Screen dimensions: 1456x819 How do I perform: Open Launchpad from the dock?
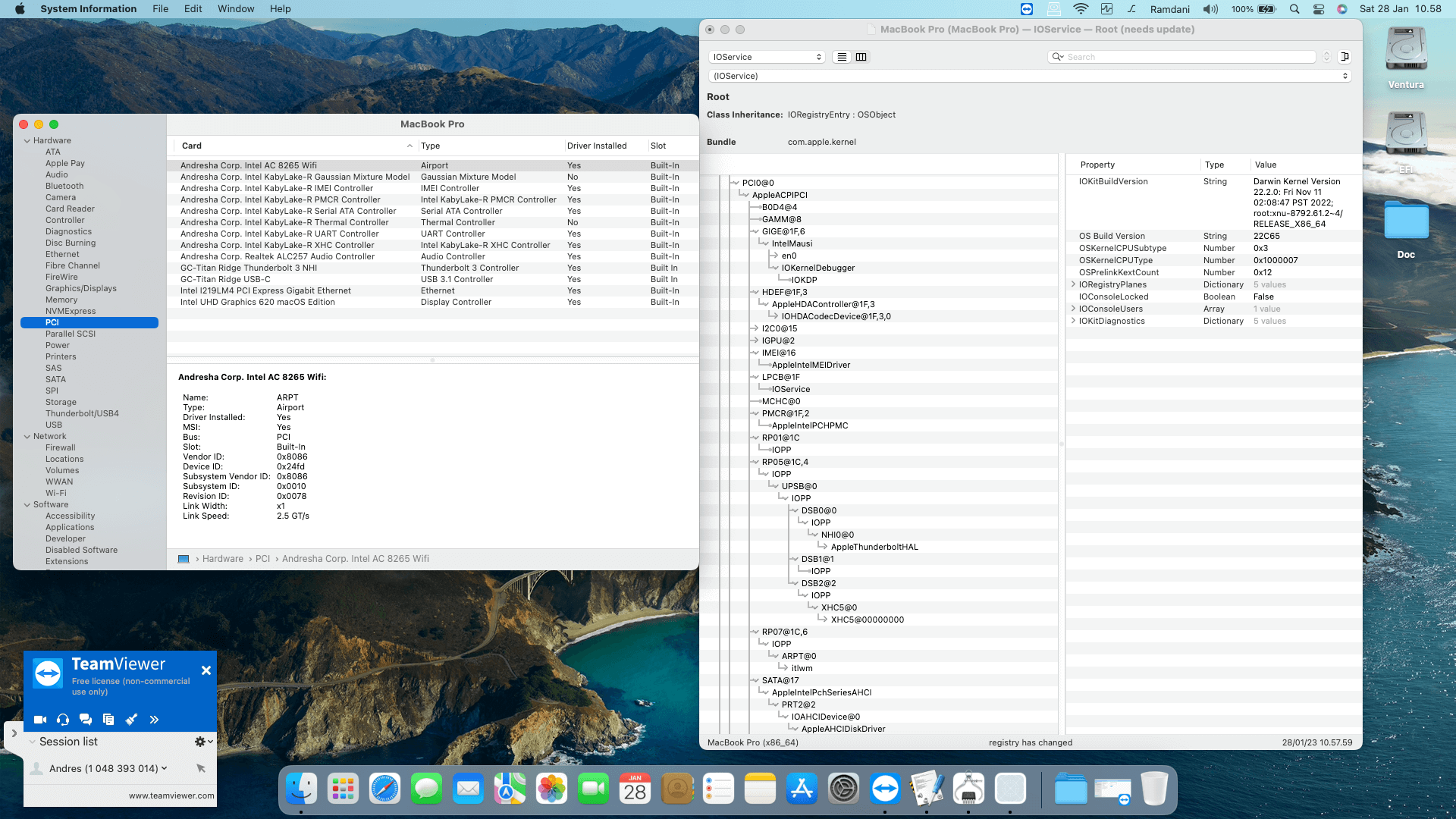(x=343, y=789)
